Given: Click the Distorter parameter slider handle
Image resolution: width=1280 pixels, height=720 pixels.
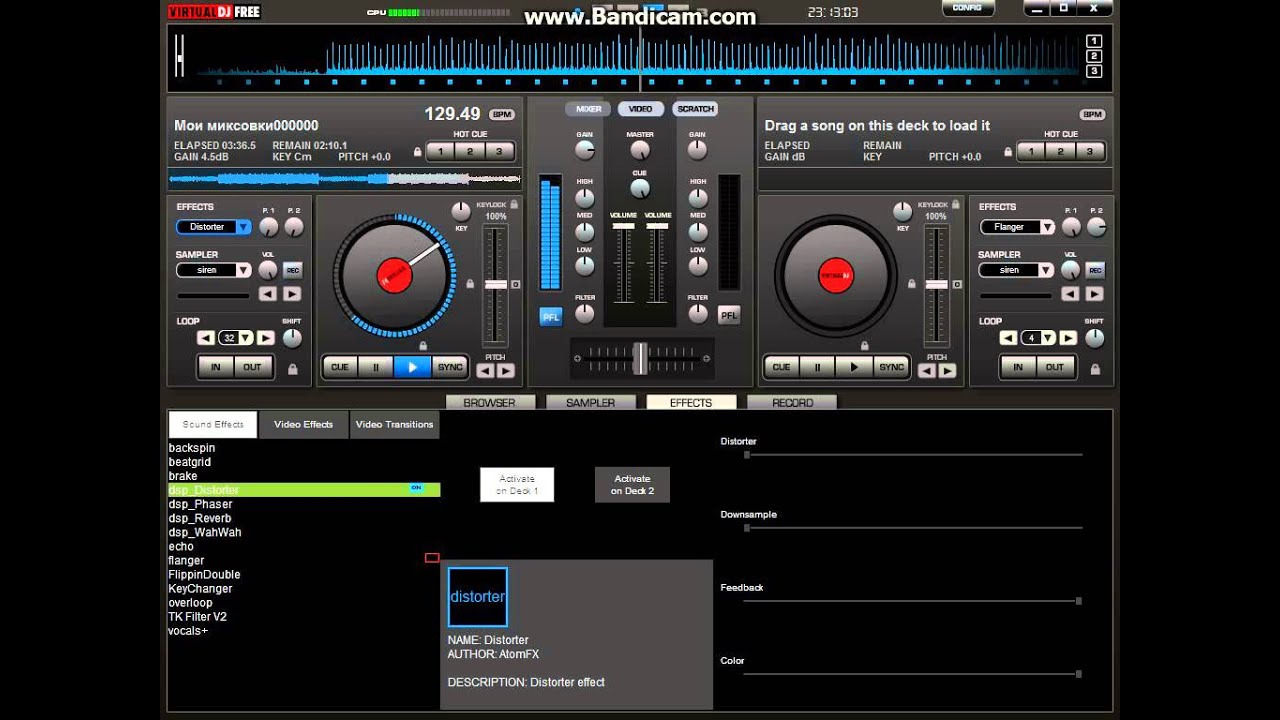Looking at the screenshot, I should coord(747,455).
